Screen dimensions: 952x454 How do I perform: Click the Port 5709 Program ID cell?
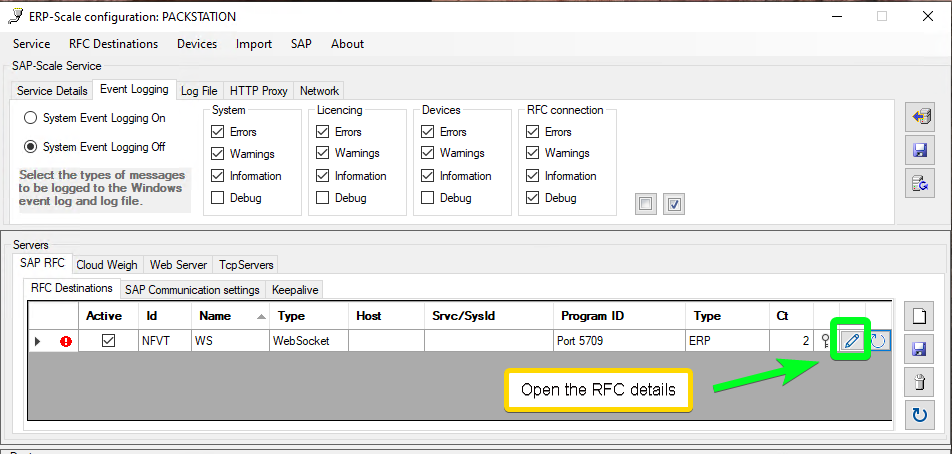coord(619,341)
